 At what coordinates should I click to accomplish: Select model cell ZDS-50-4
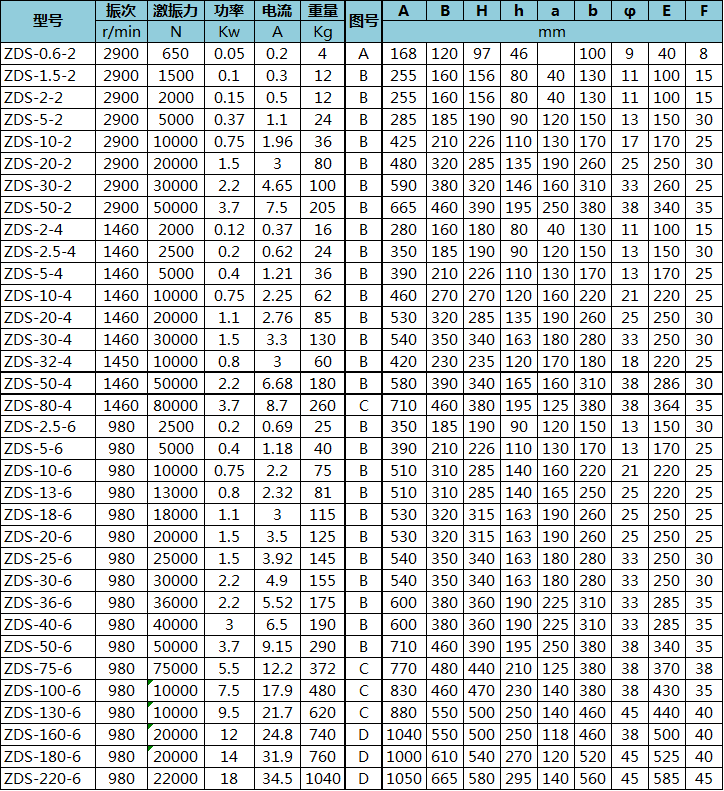(48, 384)
